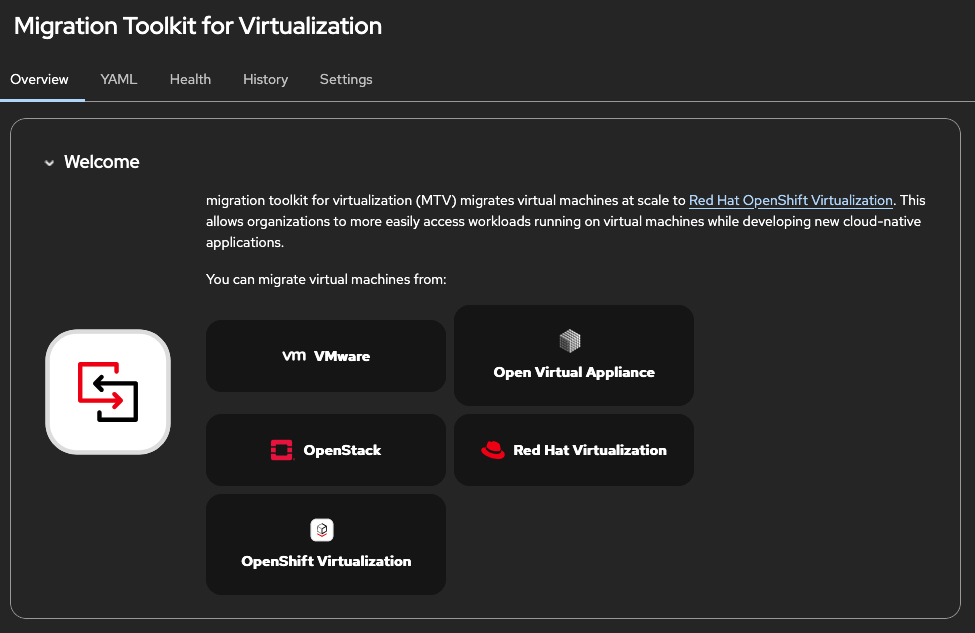This screenshot has height=633, width=975.
Task: Click the MTV migration arrows logo
Action: 108,391
